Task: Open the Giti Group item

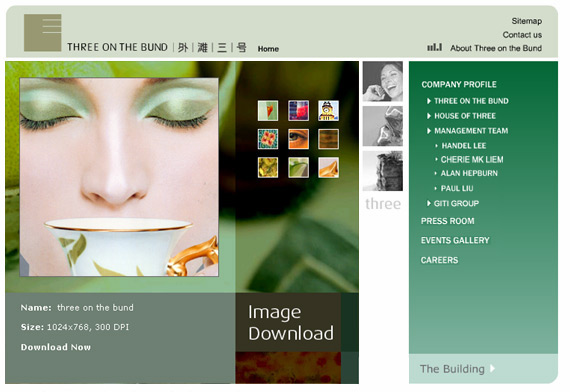Action: pos(456,203)
